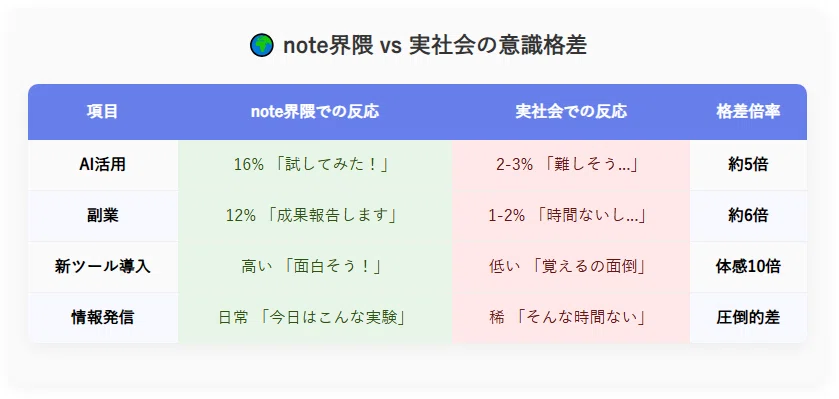
Task: Click the pink cell 2-3% 「難しそう...」
Action: coord(570,165)
